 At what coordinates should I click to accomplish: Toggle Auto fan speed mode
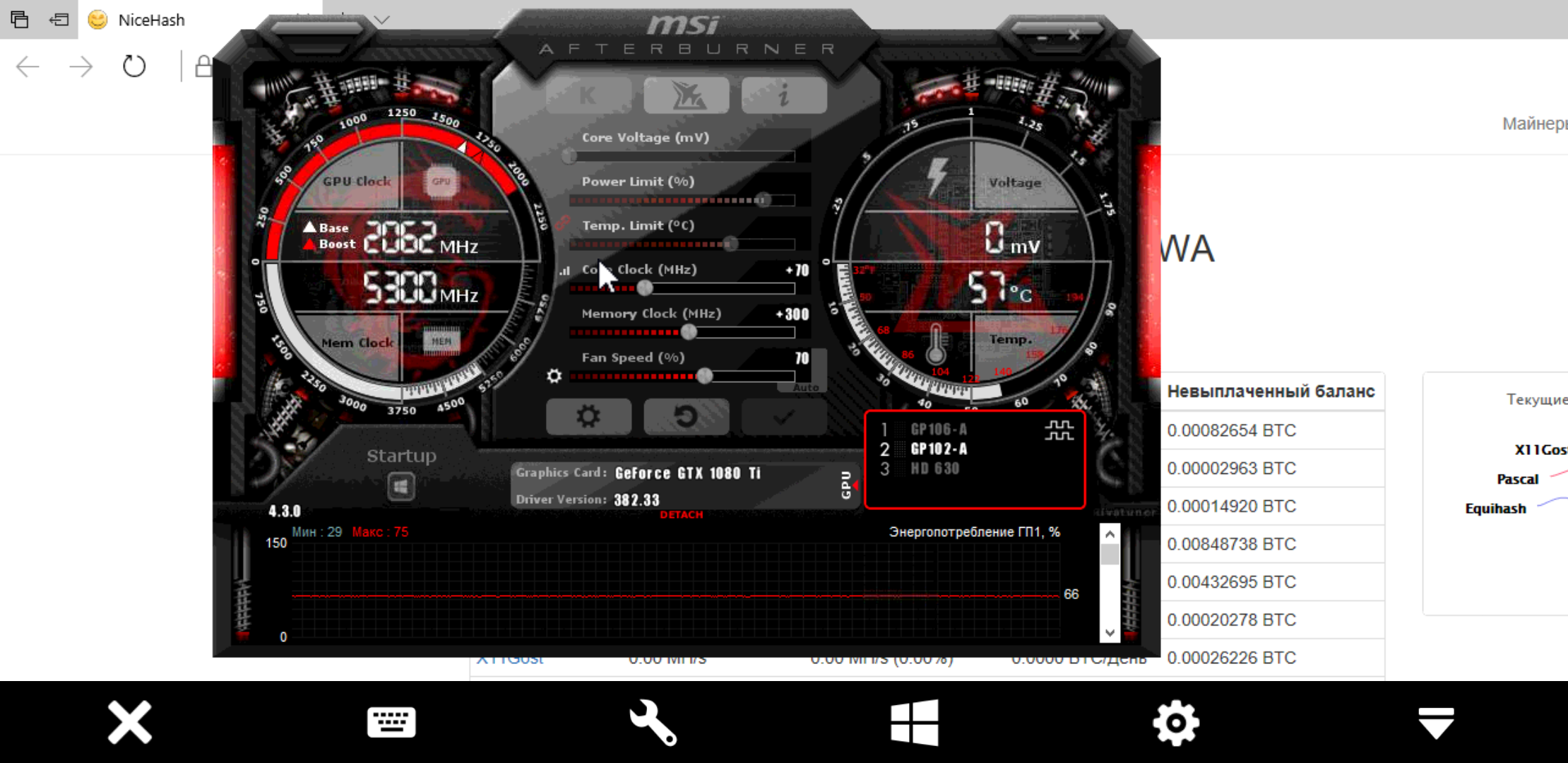point(804,388)
